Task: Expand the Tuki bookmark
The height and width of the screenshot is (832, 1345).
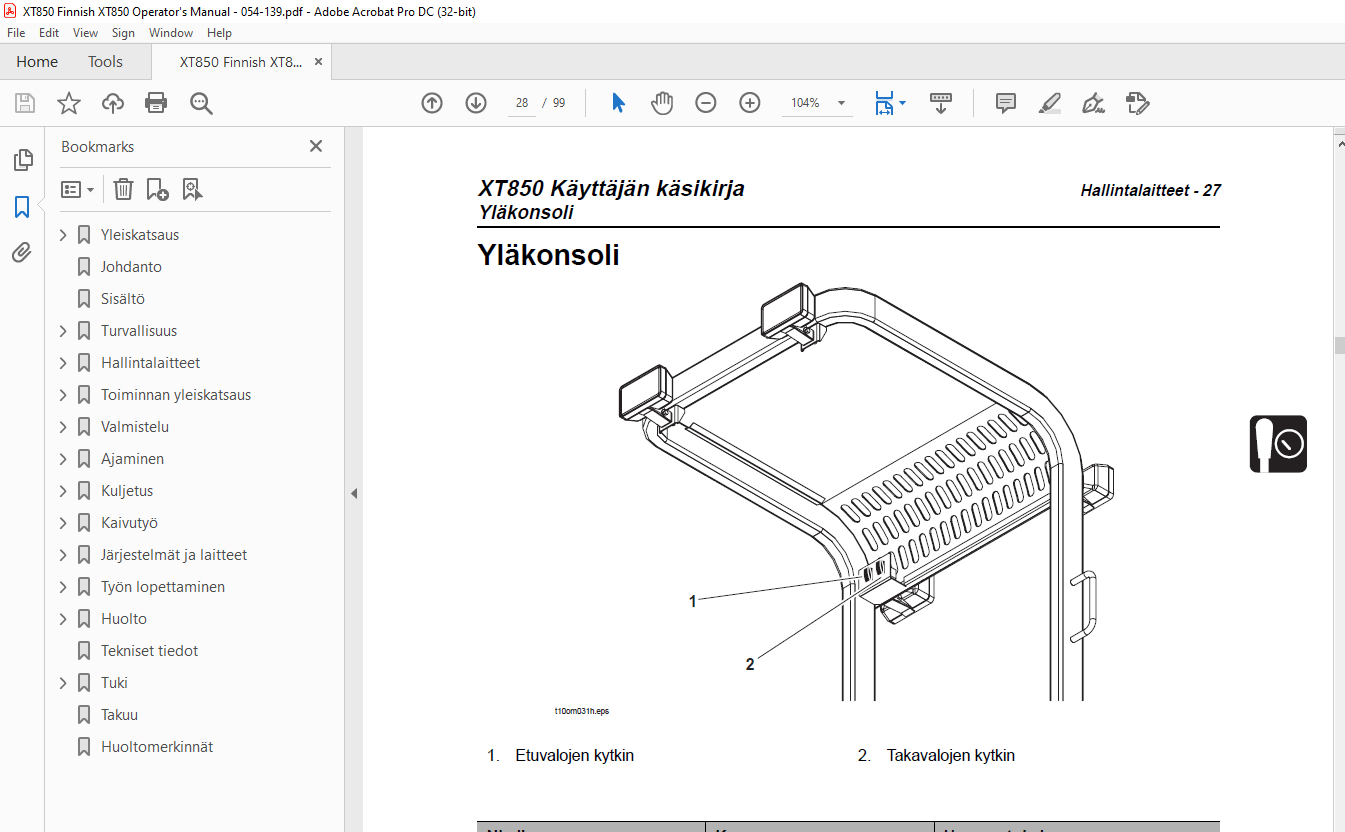Action: (x=63, y=683)
